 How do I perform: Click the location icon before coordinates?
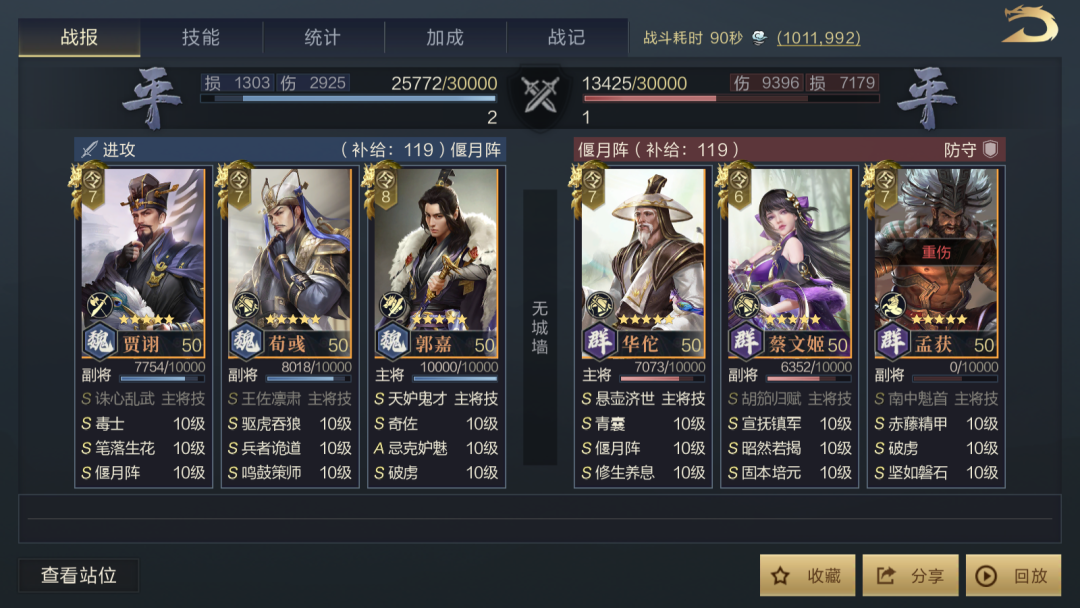click(x=759, y=38)
